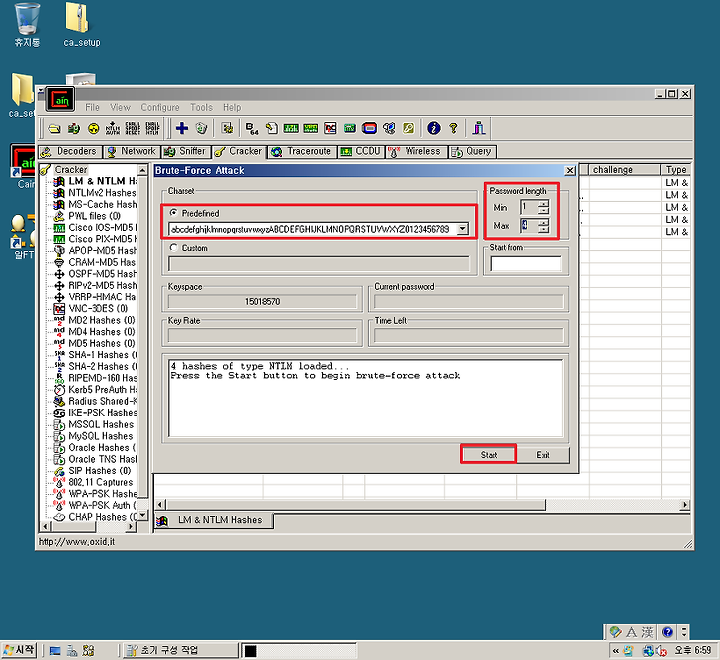Viewport: 720px width, 660px height.
Task: Click the challenge column header
Action: pos(624,169)
